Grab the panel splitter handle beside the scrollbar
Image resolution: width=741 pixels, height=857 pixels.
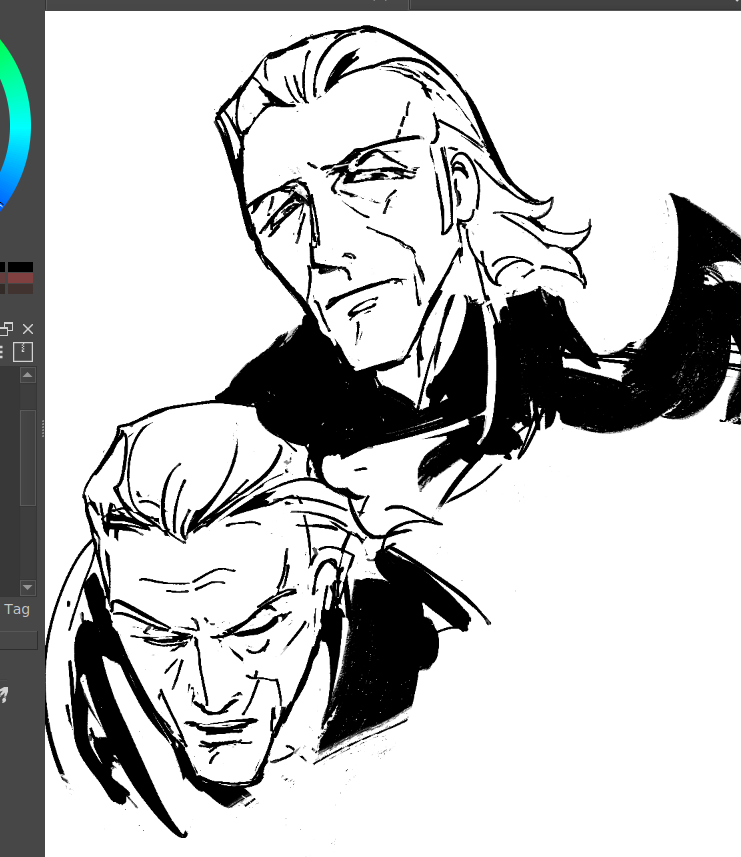pyautogui.click(x=42, y=428)
